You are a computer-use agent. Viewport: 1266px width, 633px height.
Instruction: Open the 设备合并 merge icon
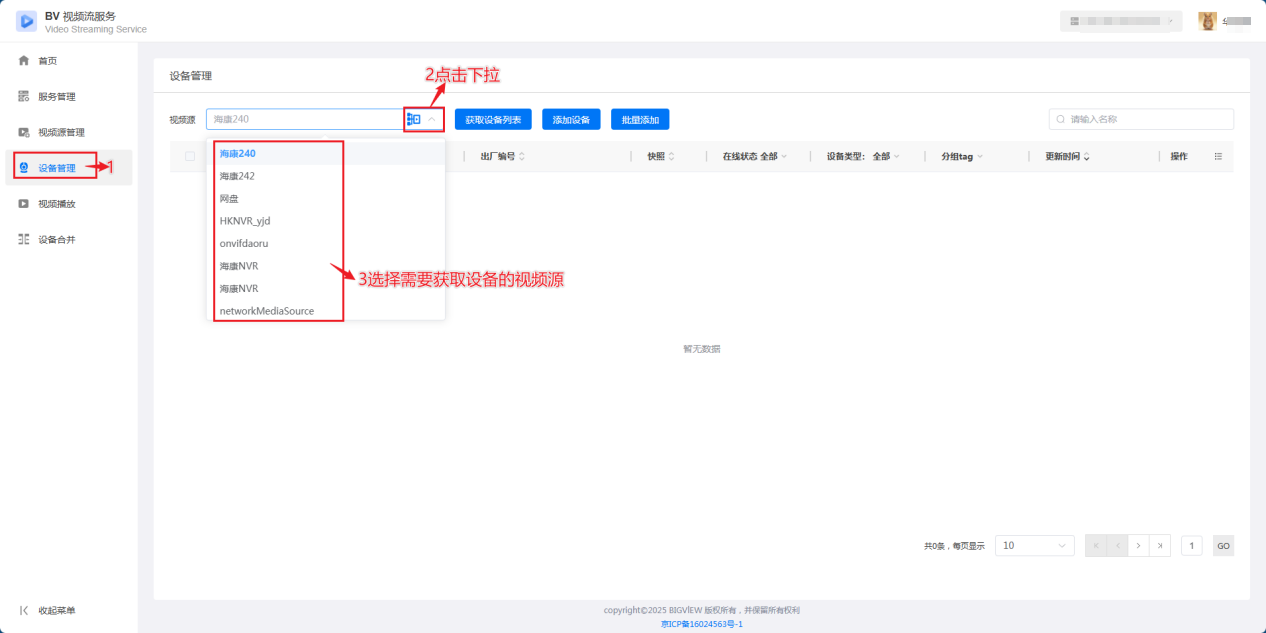24,240
